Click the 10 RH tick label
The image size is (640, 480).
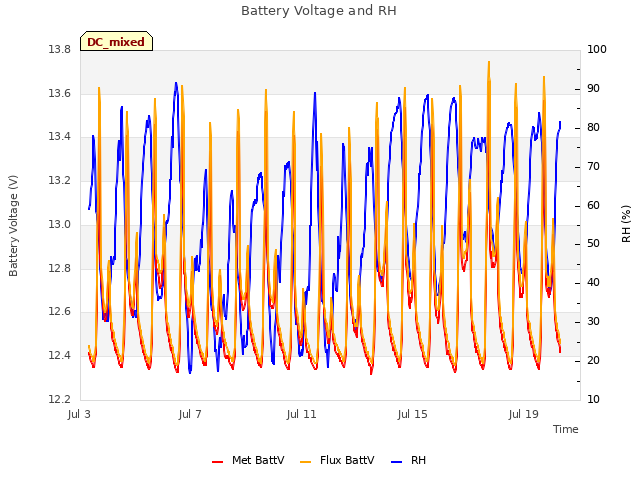[x=593, y=399]
